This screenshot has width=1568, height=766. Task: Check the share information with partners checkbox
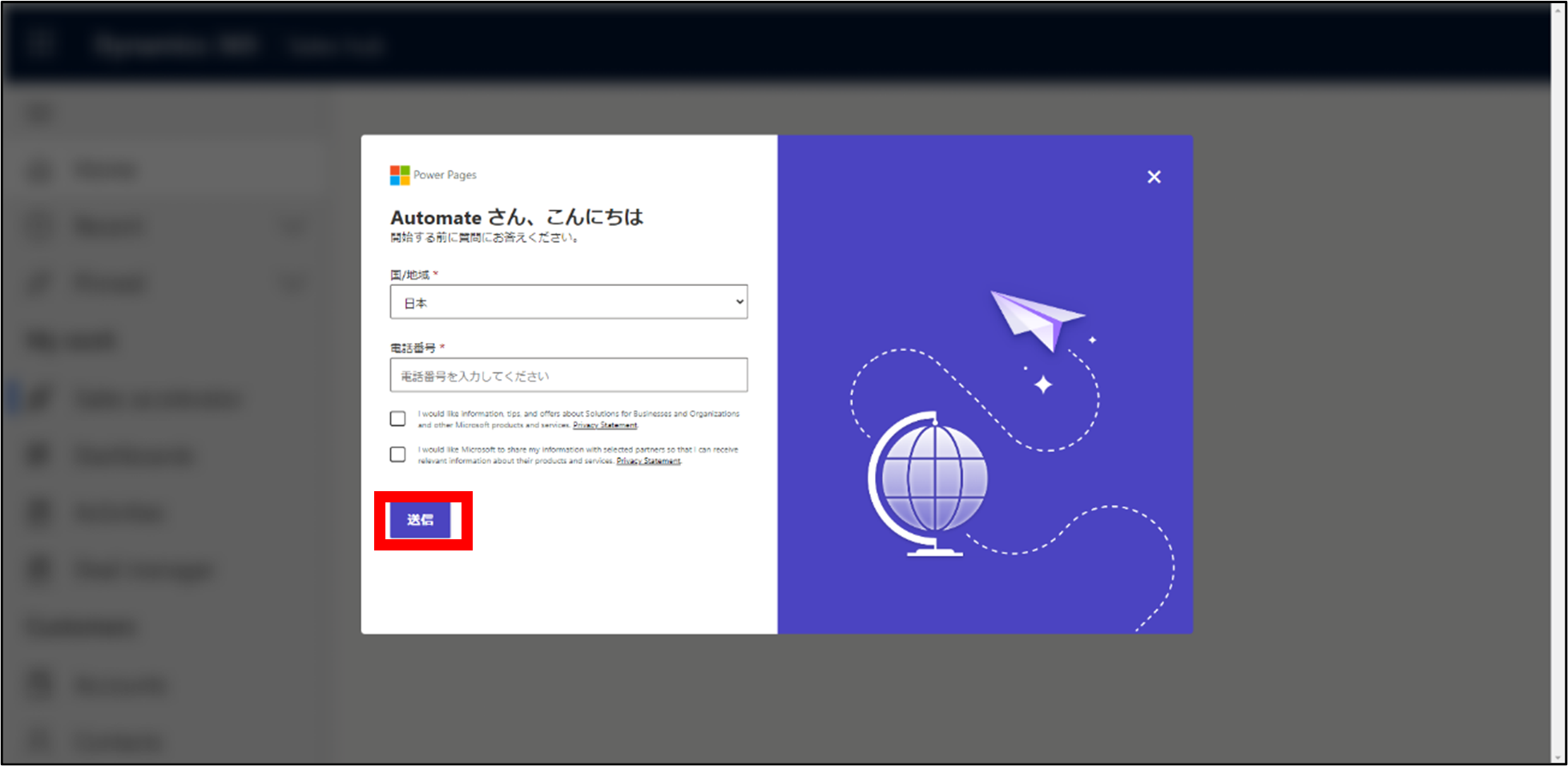coord(397,454)
